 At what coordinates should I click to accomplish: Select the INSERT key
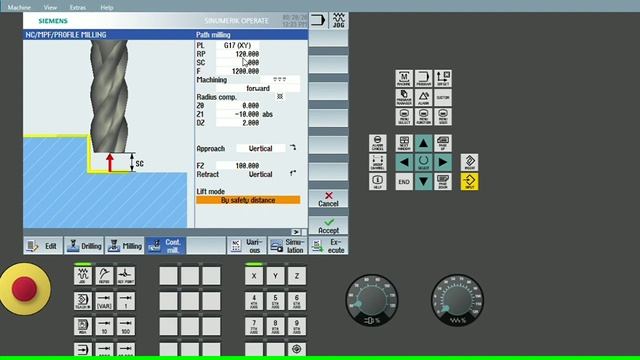pos(469,162)
